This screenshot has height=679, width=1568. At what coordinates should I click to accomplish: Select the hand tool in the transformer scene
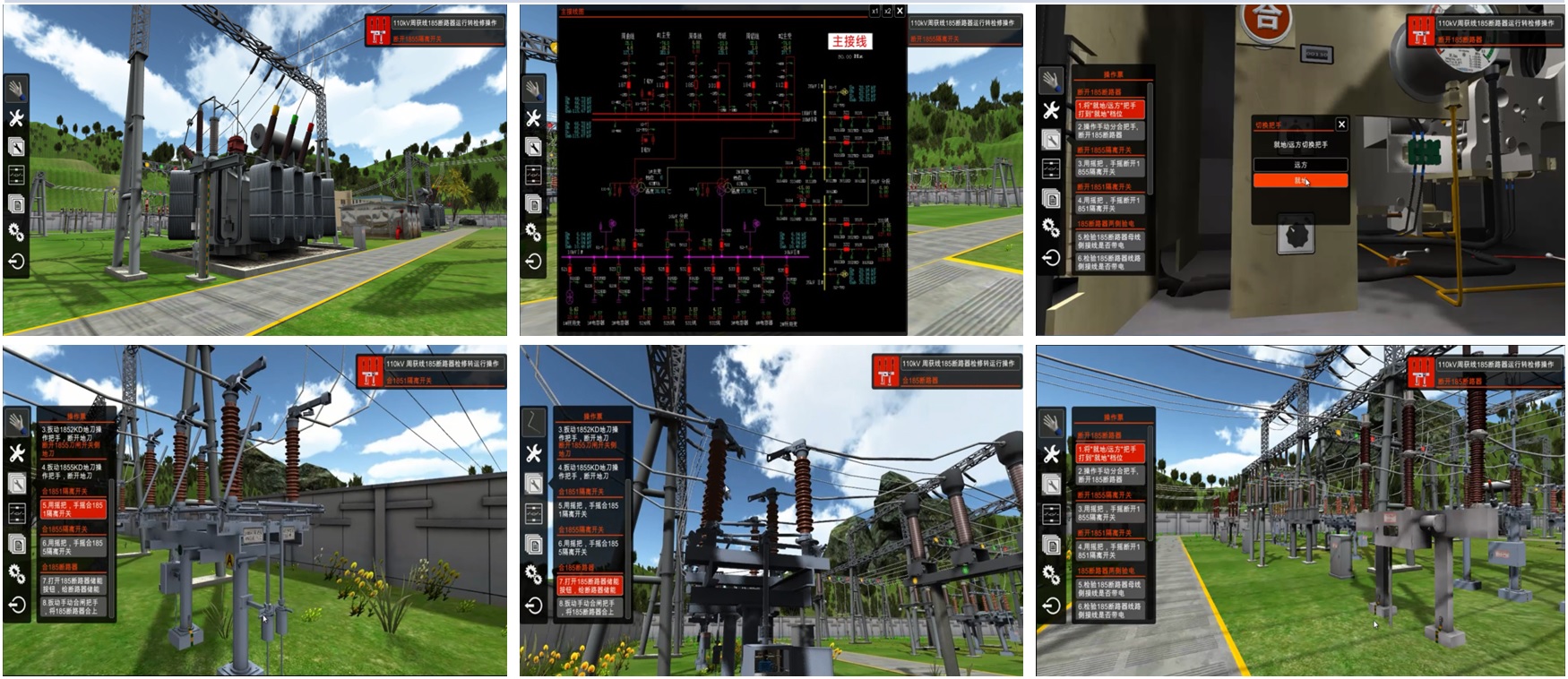coord(16,88)
